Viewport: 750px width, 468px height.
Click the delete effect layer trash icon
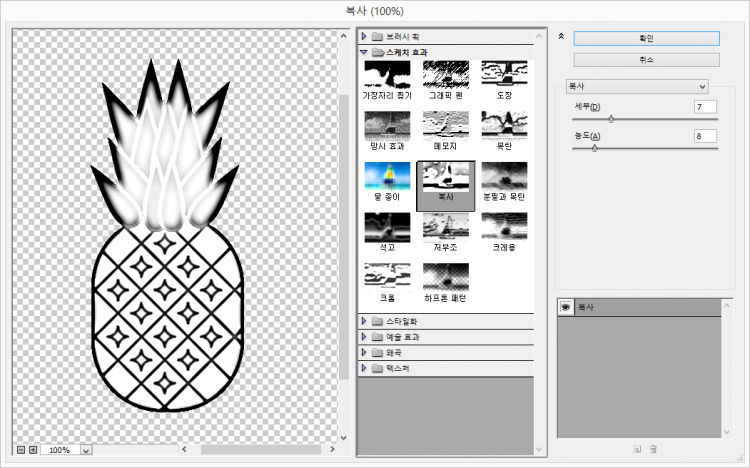click(653, 450)
